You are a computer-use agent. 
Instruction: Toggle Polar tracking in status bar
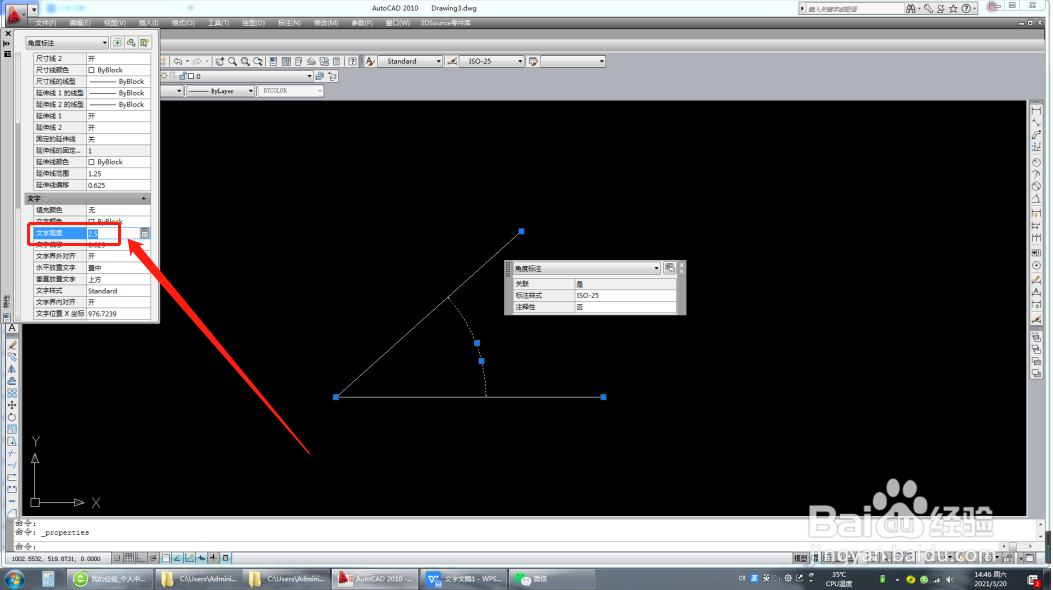point(153,558)
